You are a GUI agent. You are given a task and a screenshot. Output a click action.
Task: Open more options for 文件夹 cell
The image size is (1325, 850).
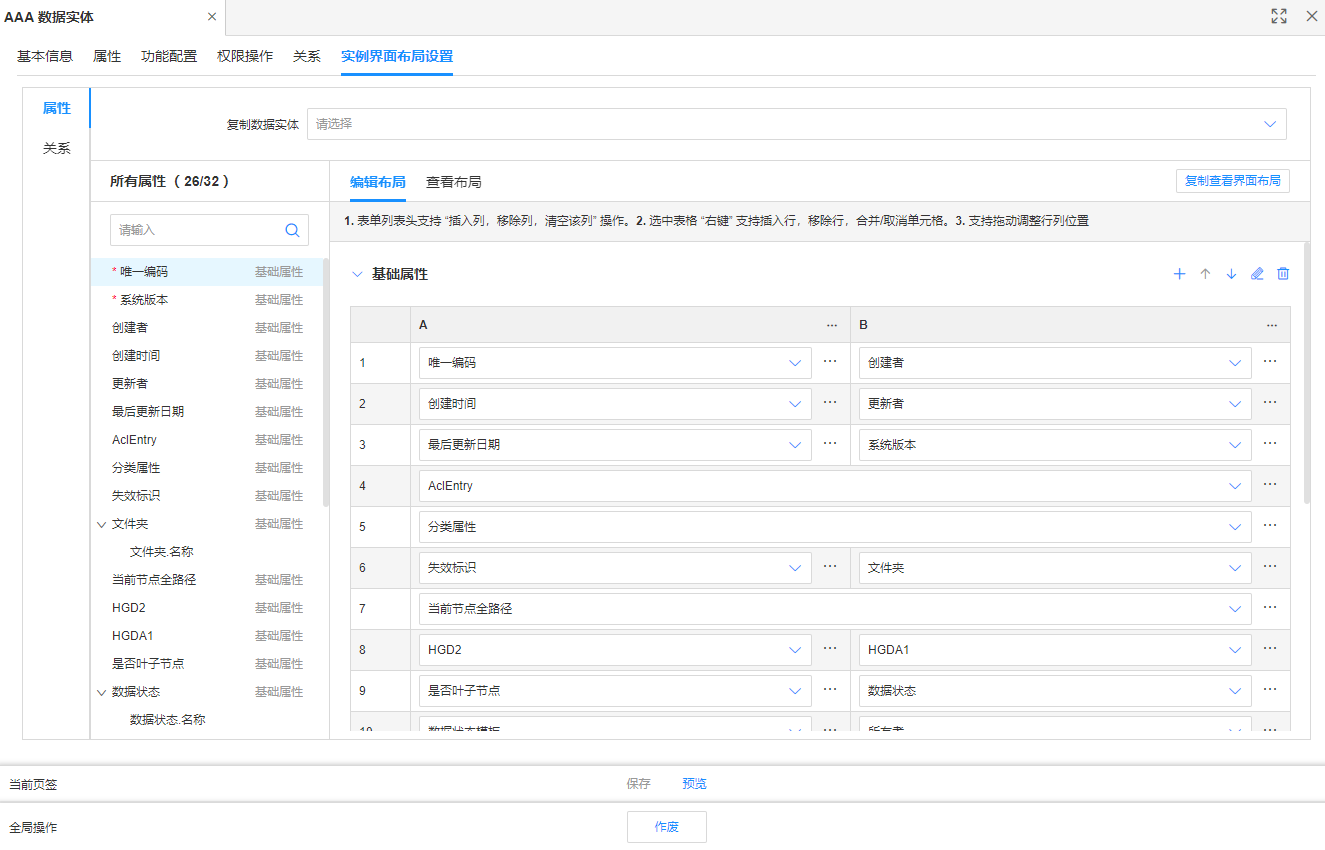(1270, 566)
